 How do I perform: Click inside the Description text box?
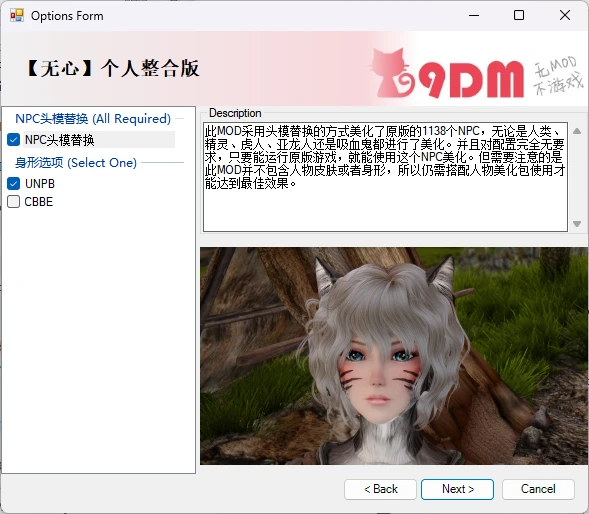tap(385, 177)
